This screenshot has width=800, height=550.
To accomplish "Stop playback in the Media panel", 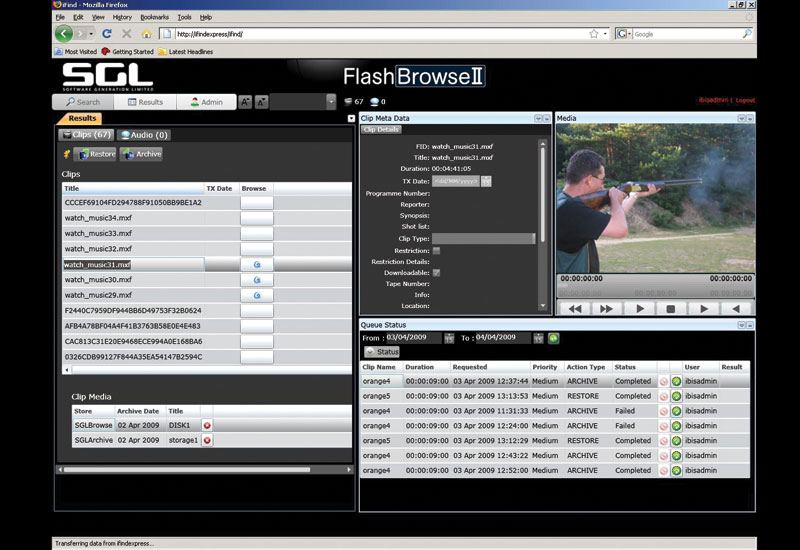I will tap(671, 309).
